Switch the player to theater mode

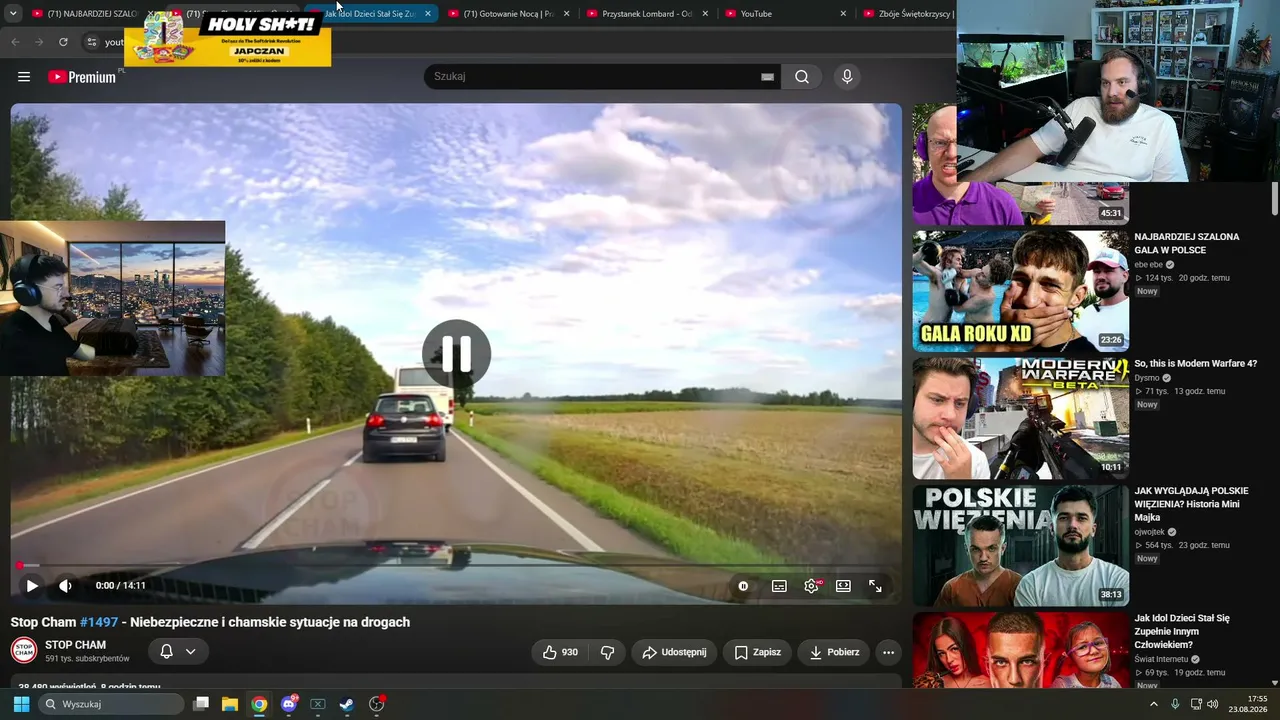point(843,586)
